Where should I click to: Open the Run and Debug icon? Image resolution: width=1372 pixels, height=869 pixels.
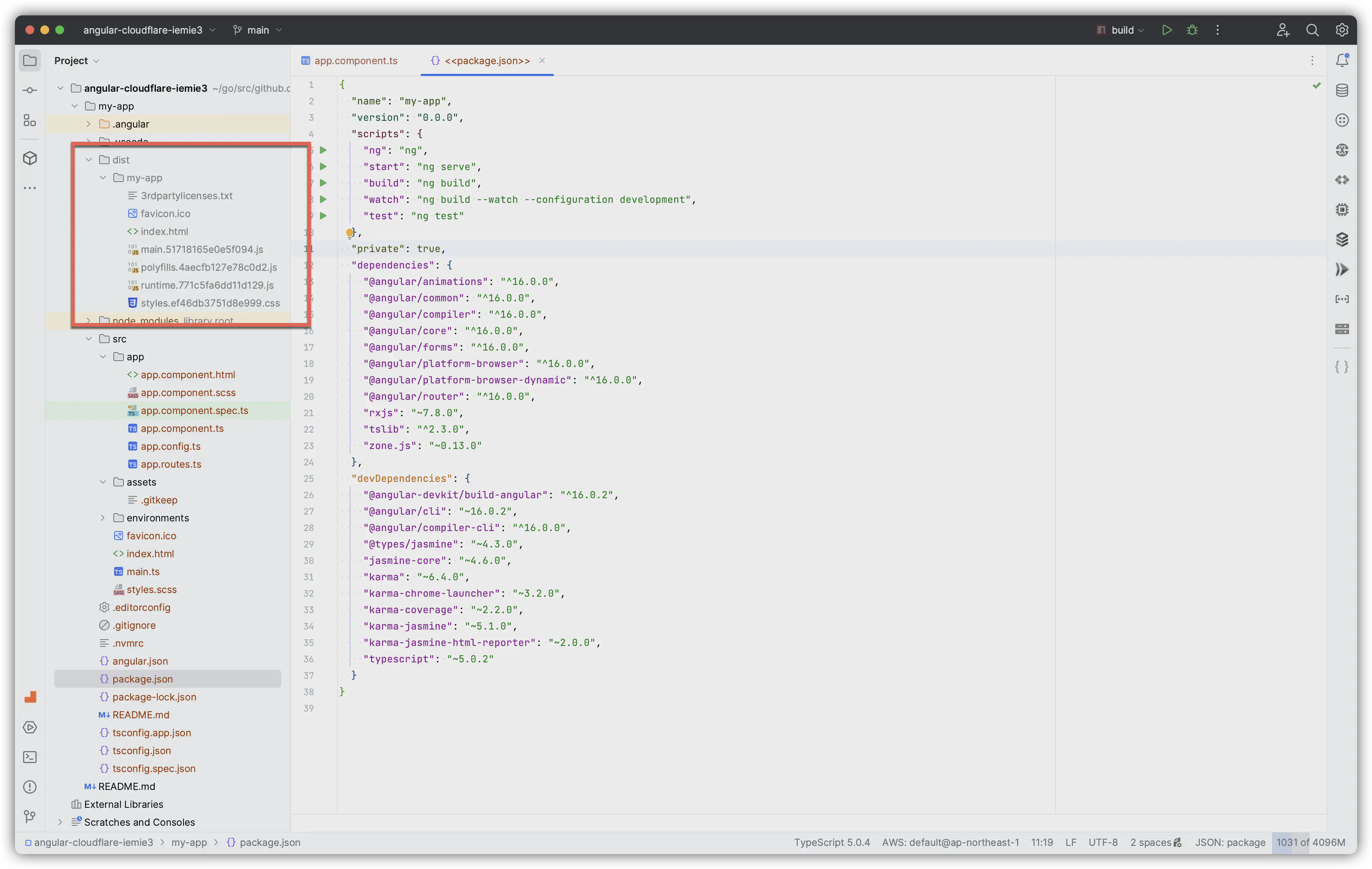[x=29, y=726]
